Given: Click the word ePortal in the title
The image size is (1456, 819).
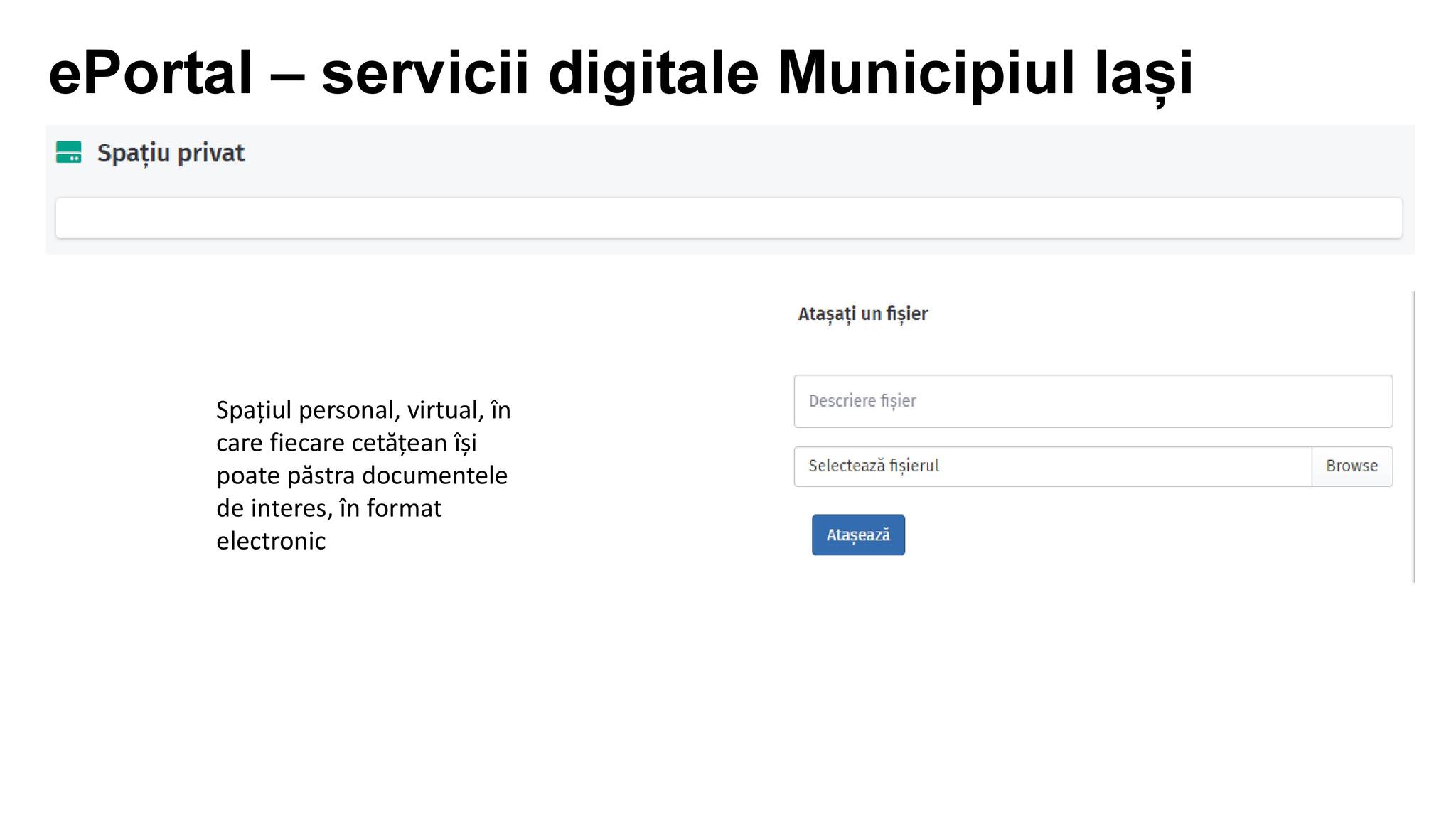Looking at the screenshot, I should [x=150, y=73].
